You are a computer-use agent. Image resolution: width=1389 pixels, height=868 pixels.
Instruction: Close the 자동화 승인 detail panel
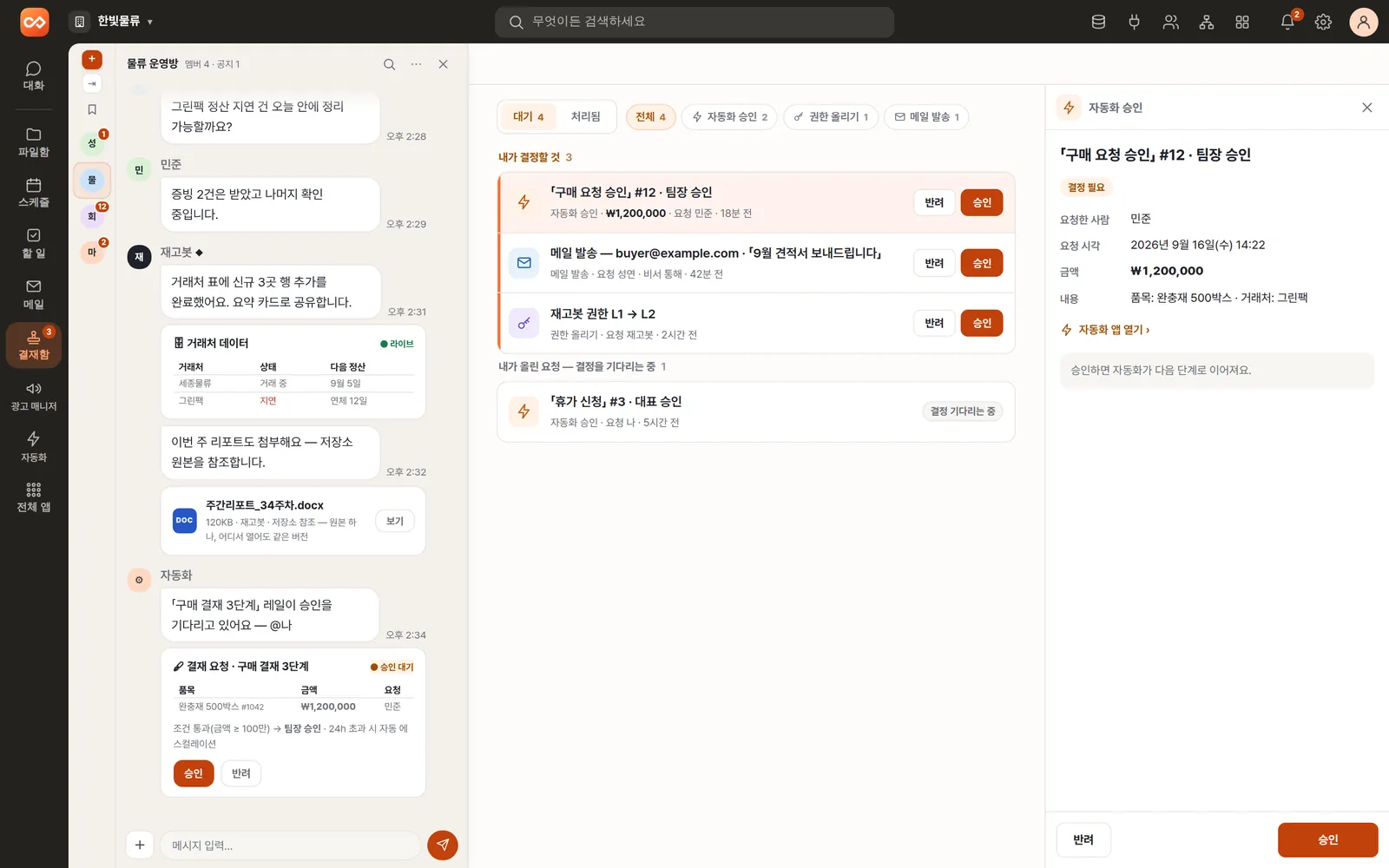pos(1367,108)
